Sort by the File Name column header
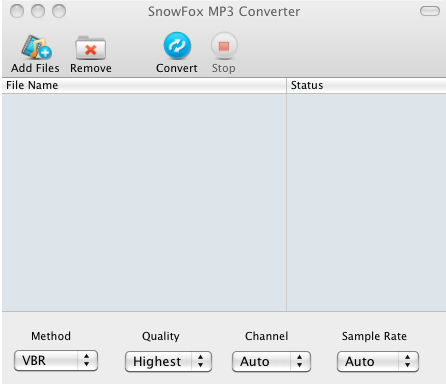This screenshot has height=384, width=446. [x=144, y=85]
